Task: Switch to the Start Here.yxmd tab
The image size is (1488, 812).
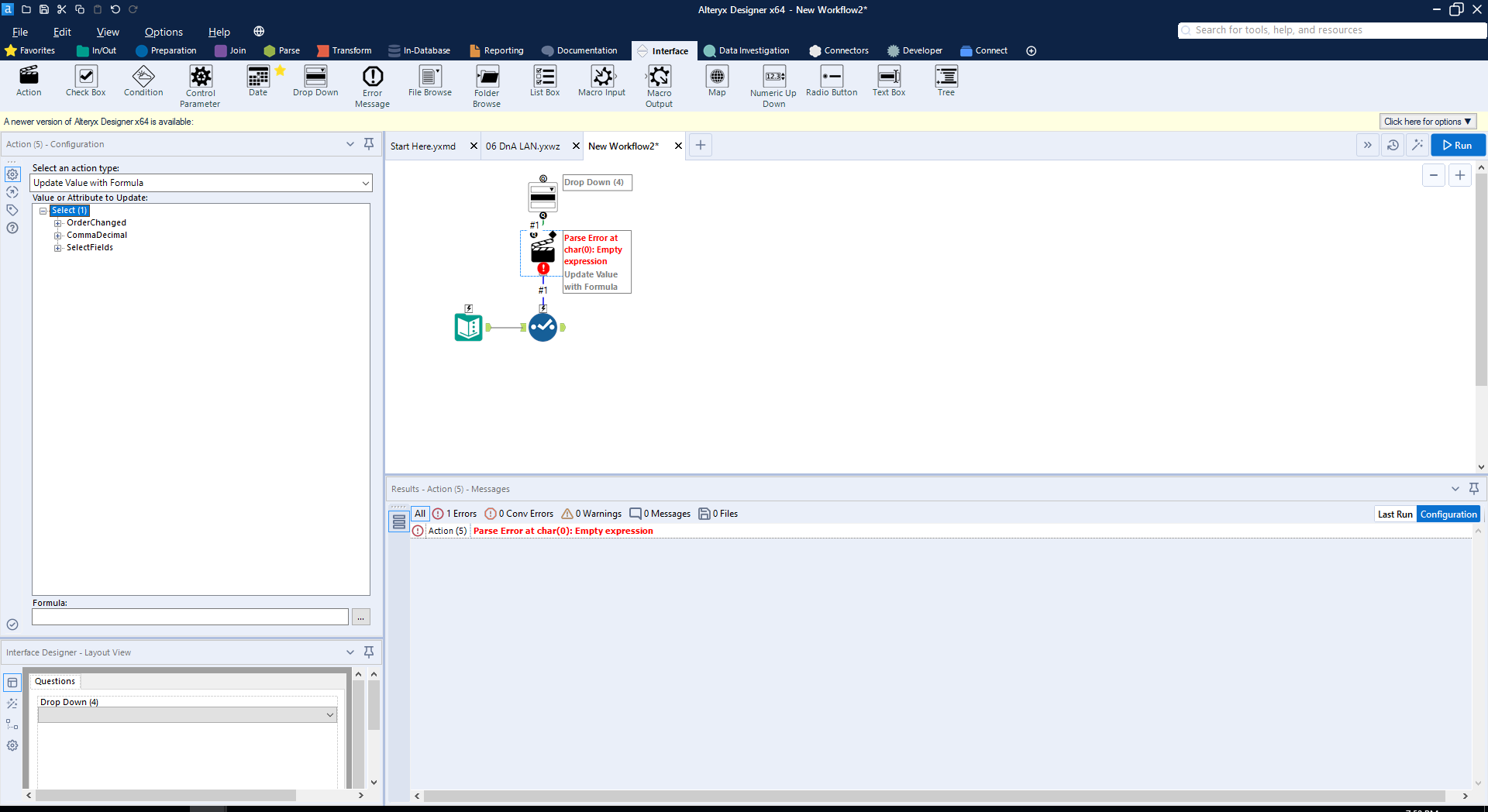Action: (x=422, y=146)
